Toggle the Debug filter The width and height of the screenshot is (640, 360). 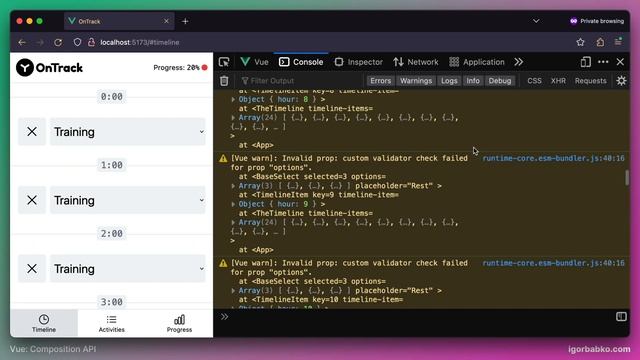500,81
